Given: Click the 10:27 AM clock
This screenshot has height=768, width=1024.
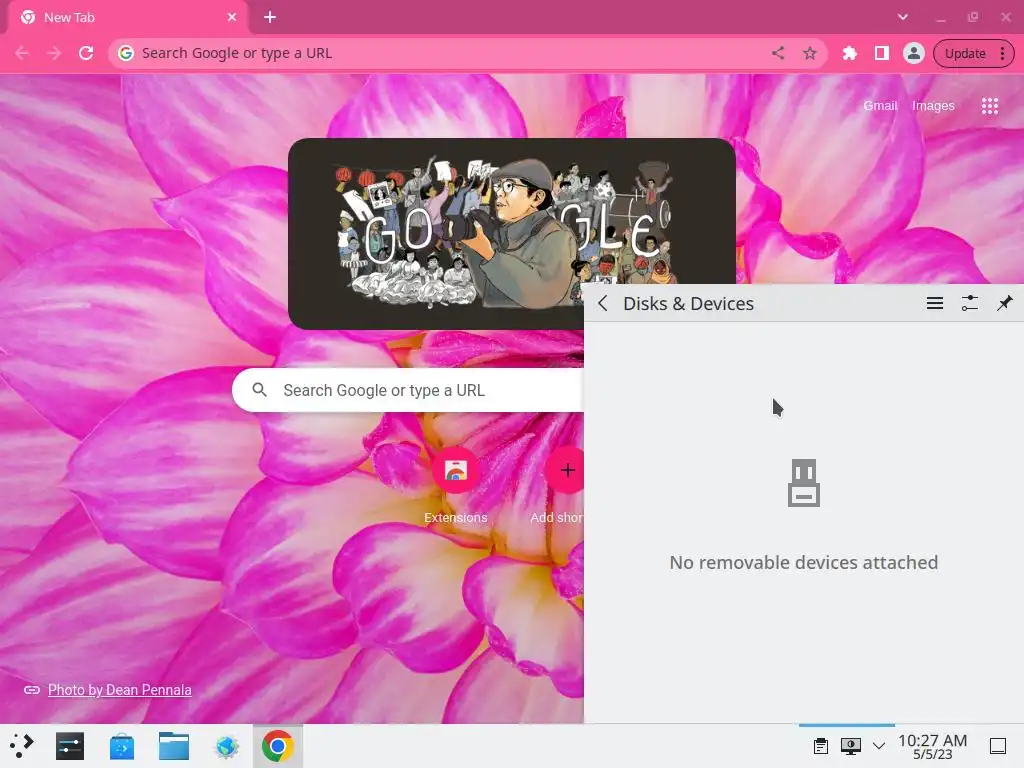Looking at the screenshot, I should pos(933,746).
